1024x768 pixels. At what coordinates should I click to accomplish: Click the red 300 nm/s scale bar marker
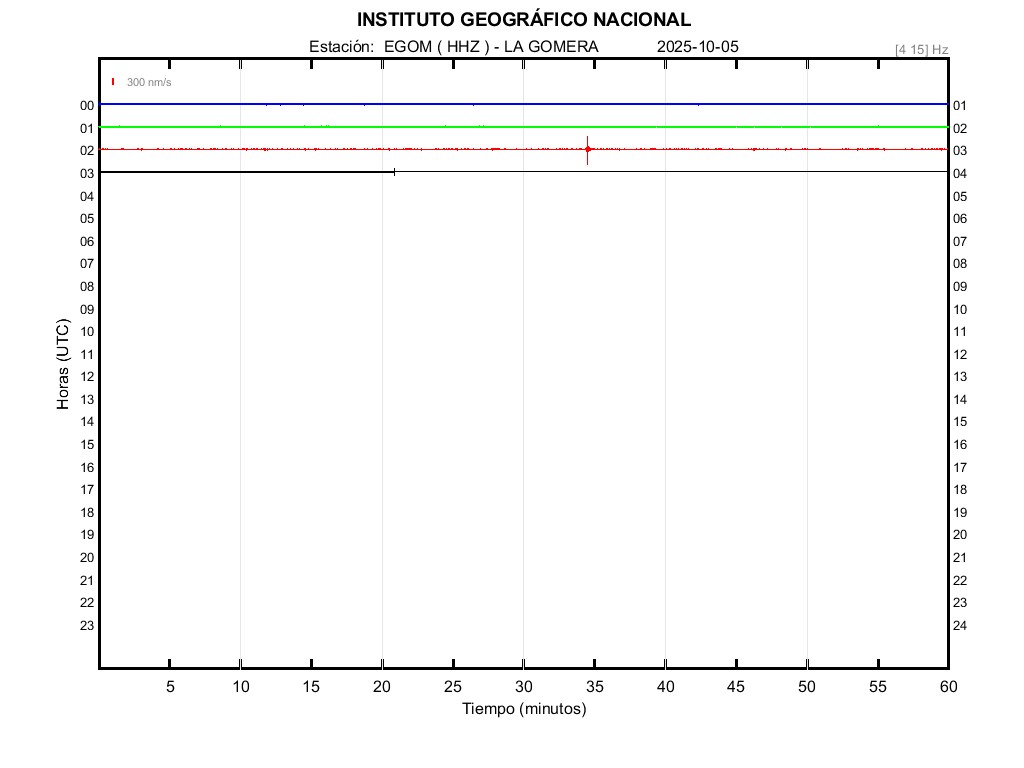pyautogui.click(x=114, y=82)
